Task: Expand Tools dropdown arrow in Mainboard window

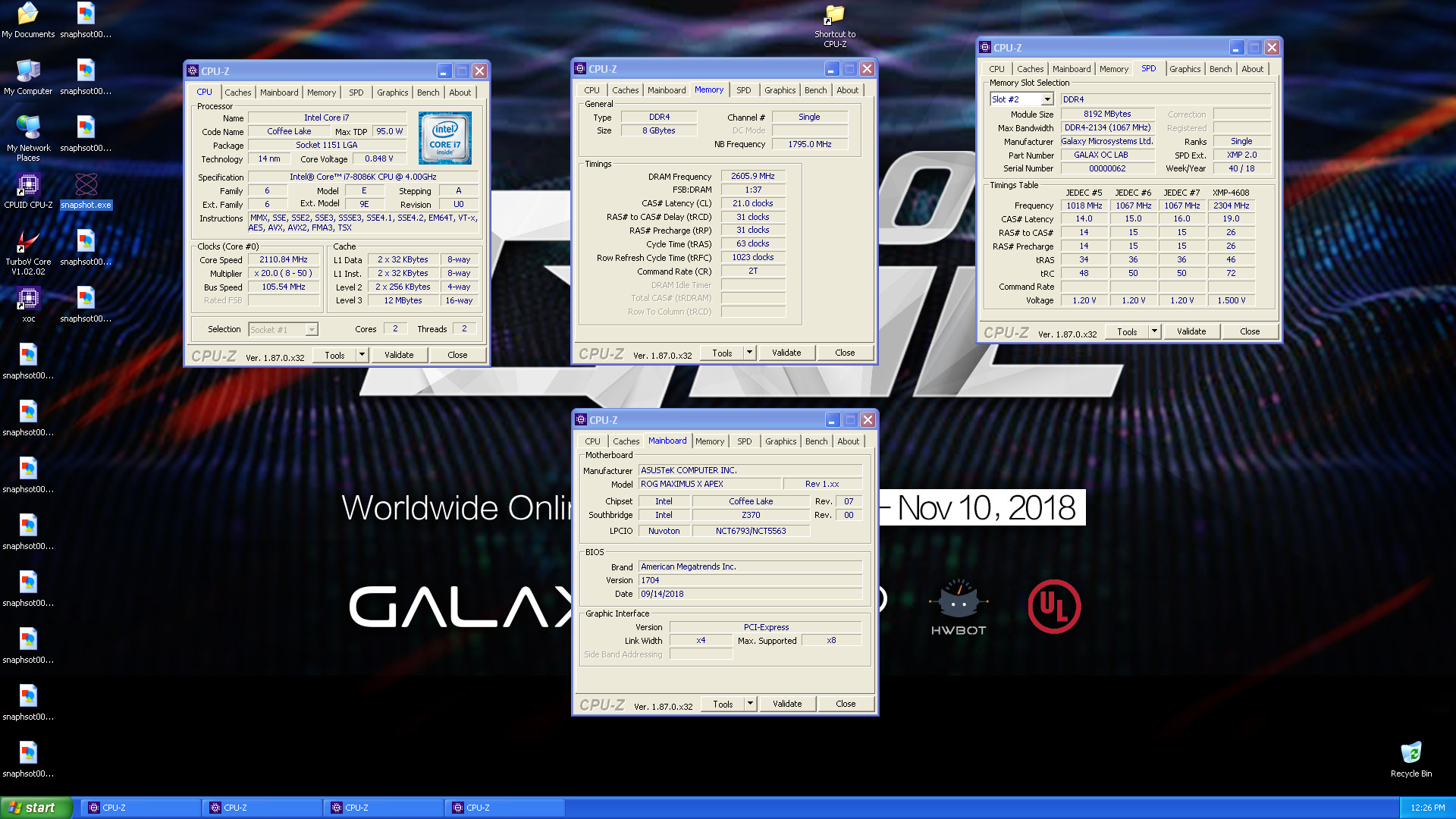Action: (750, 704)
